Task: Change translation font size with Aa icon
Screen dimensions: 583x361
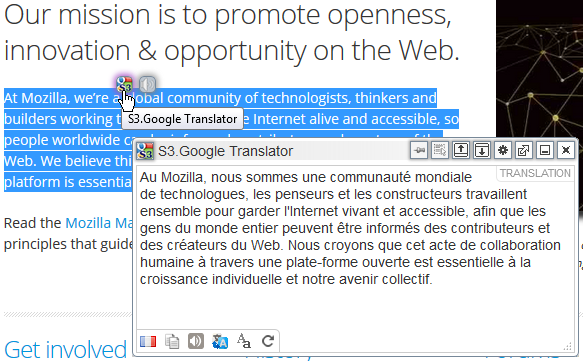Action: point(244,341)
